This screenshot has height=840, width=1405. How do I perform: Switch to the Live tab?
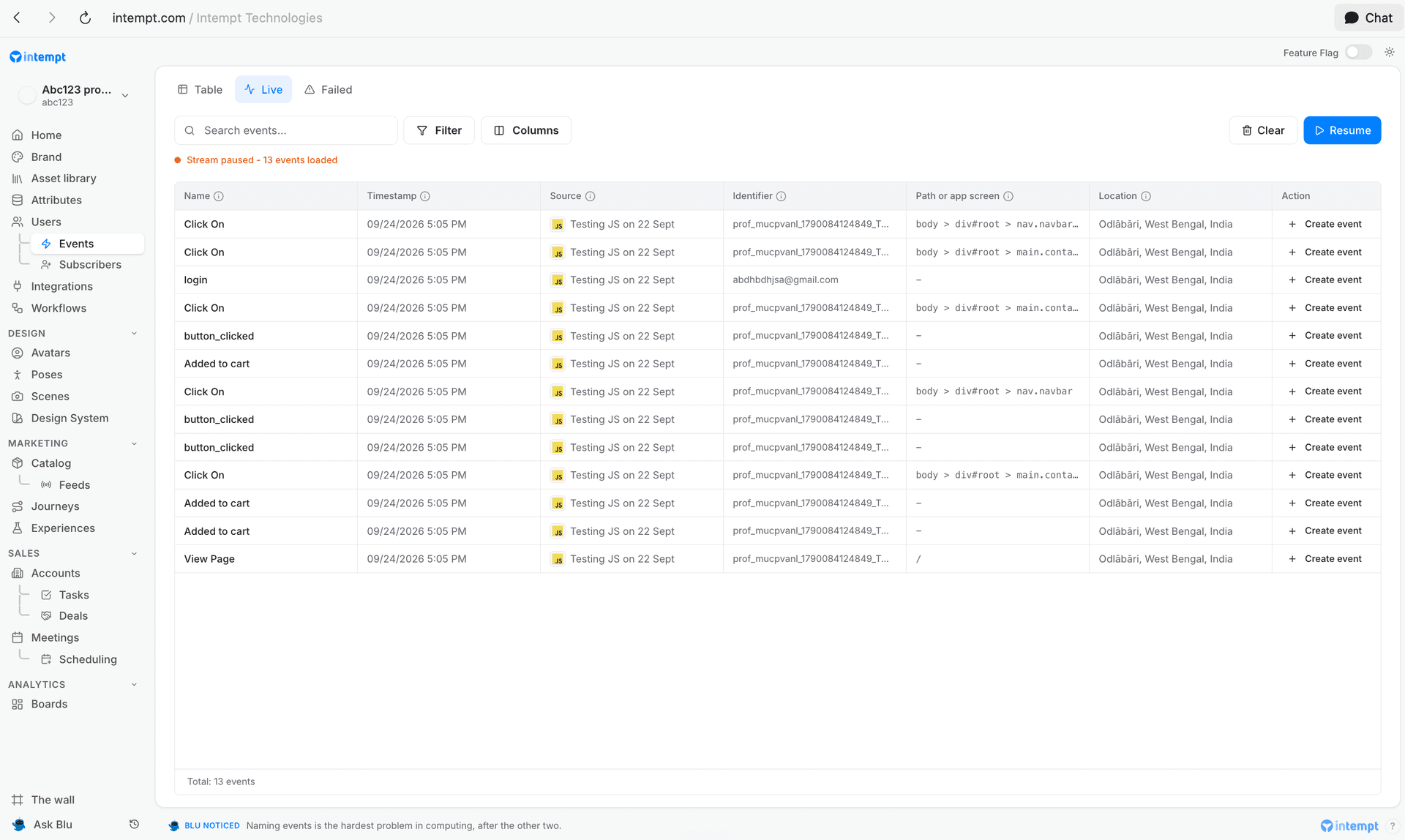[263, 90]
